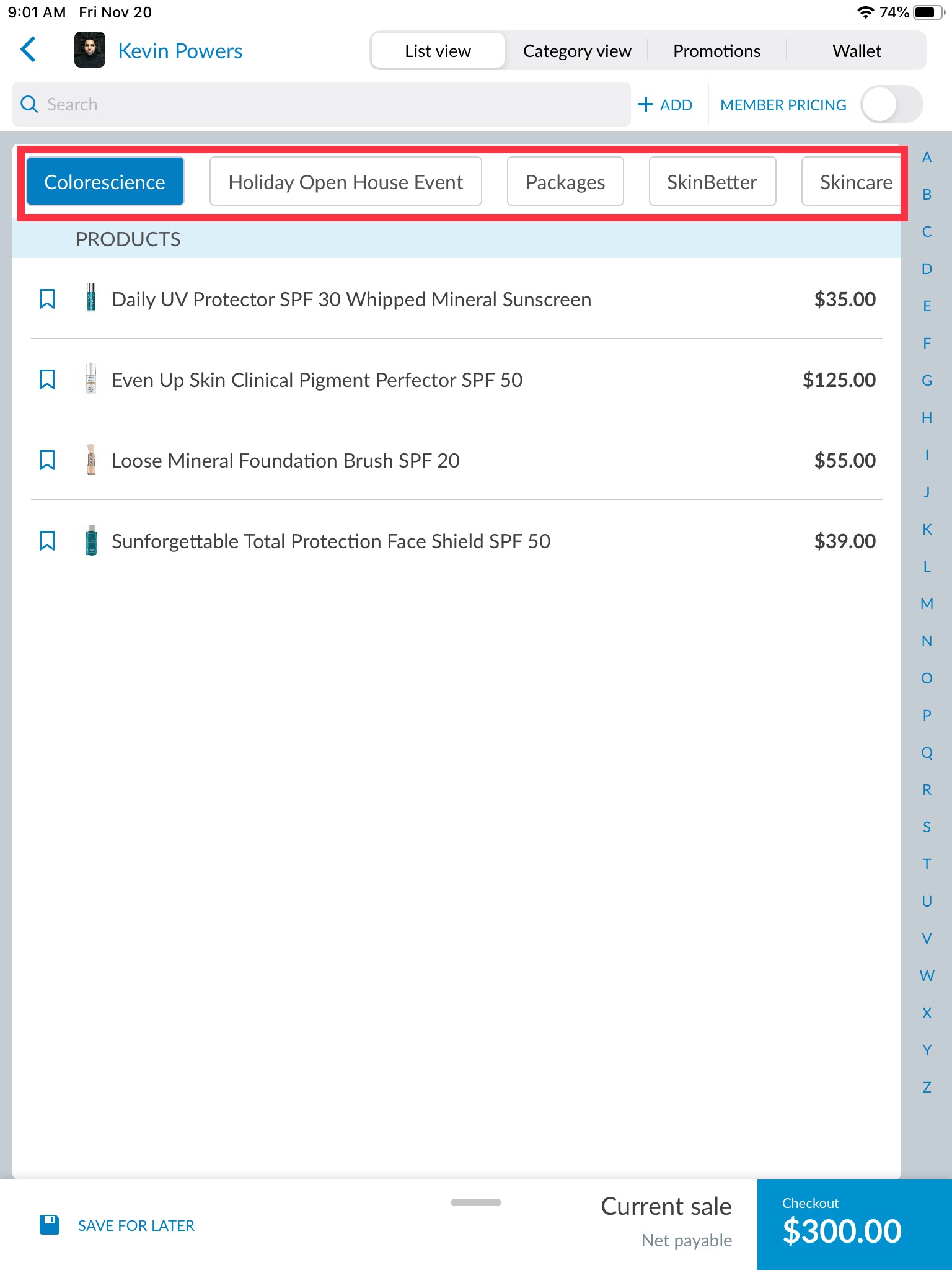Bookmark Even Up Skin Clinical Pigment Perfector
952x1270 pixels.
click(x=47, y=380)
